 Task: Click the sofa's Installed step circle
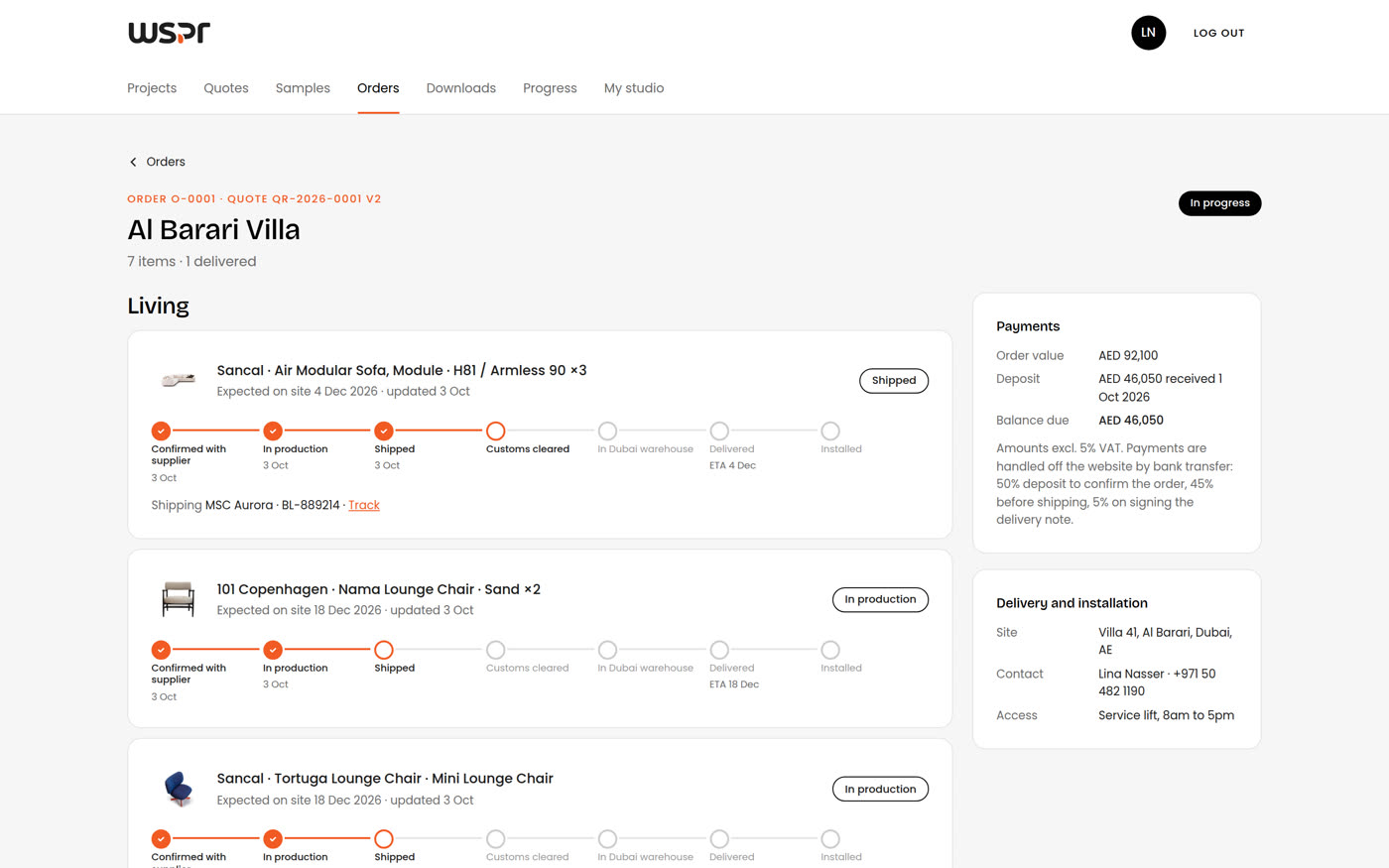(830, 431)
